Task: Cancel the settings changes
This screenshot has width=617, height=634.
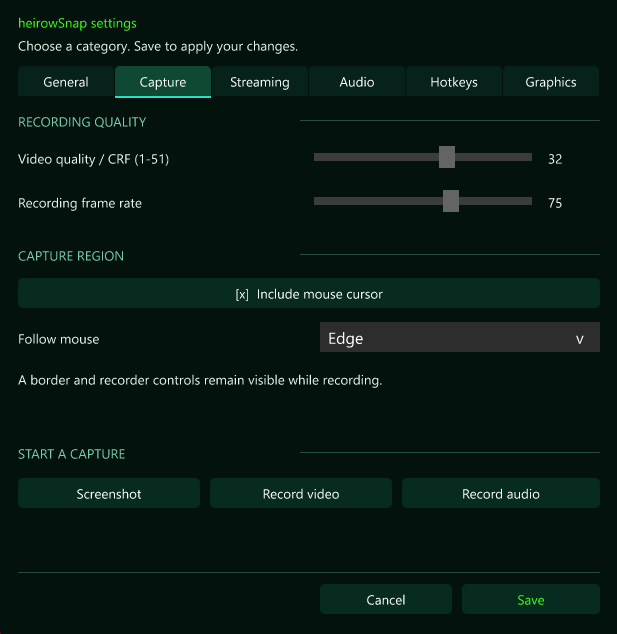Action: tap(386, 599)
